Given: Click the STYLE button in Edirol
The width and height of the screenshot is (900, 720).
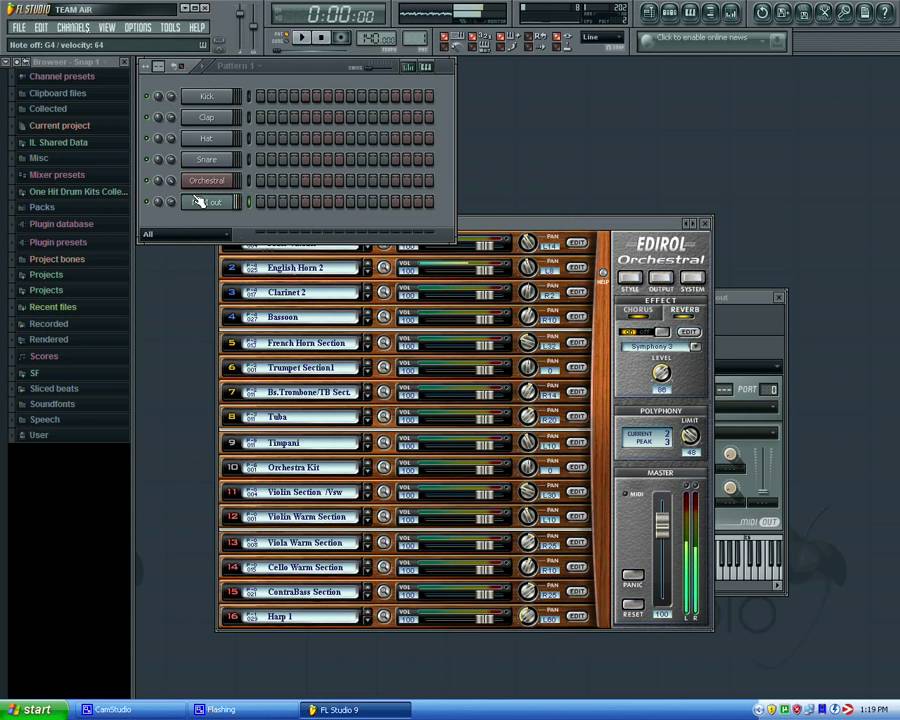Looking at the screenshot, I should pos(630,278).
